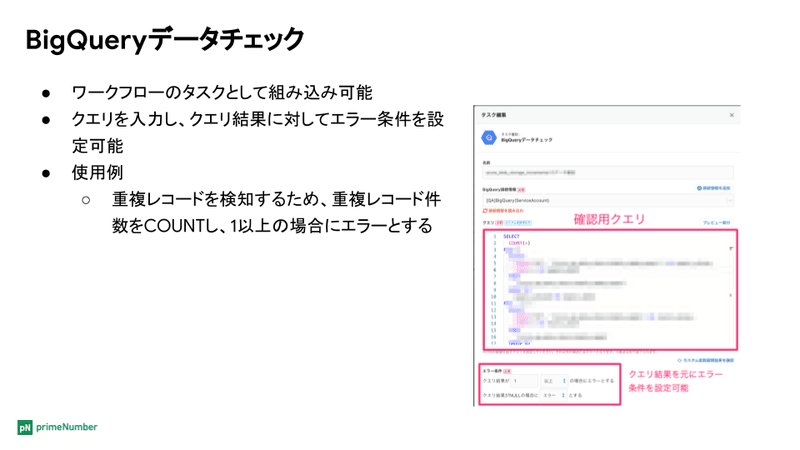Open the BigQuery connection dropdown [QA]BigQuery(ServiceAccount)
Viewport: 800px width, 450px height.
(x=608, y=201)
